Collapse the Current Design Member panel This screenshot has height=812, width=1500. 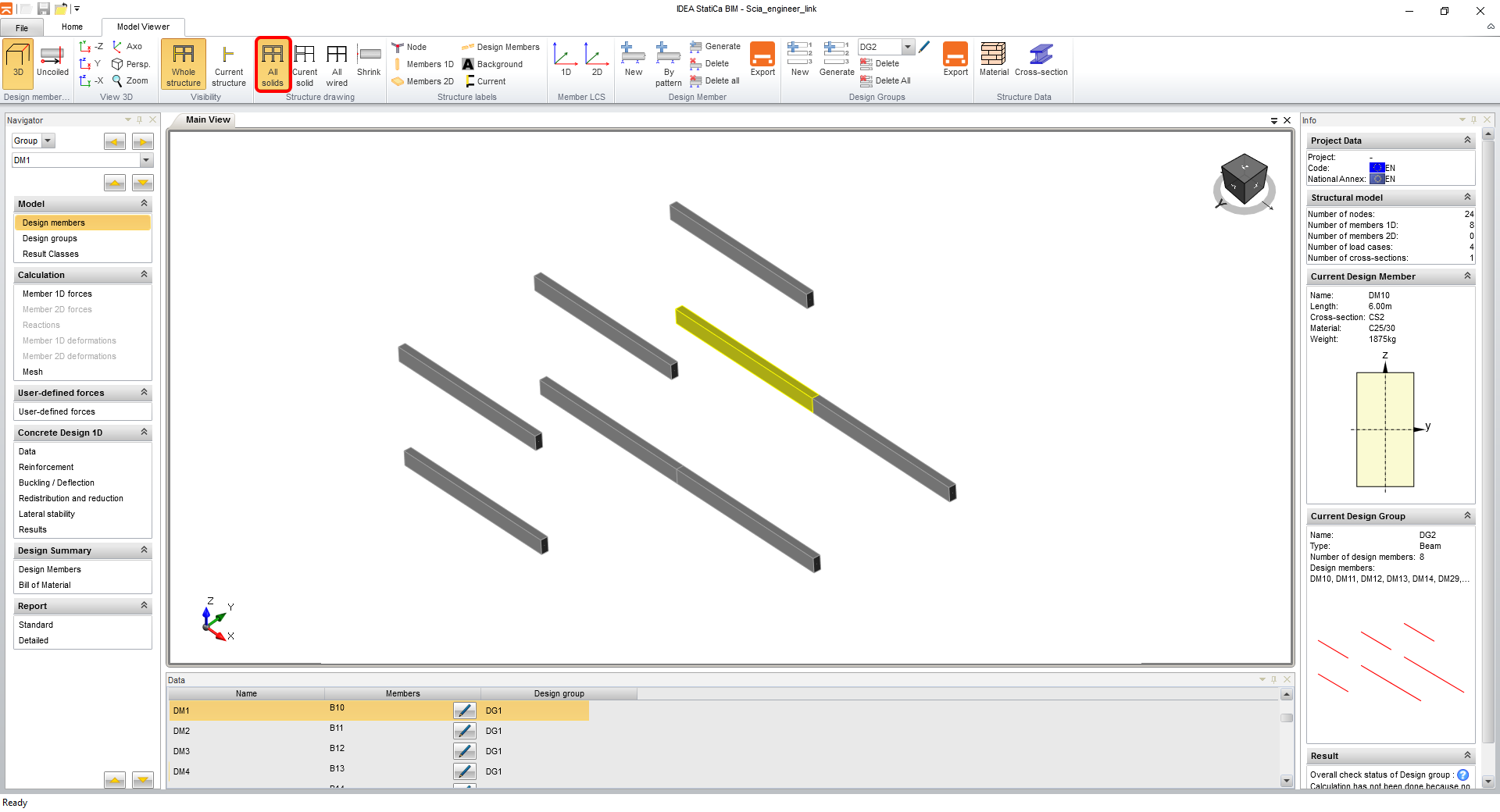click(1467, 276)
